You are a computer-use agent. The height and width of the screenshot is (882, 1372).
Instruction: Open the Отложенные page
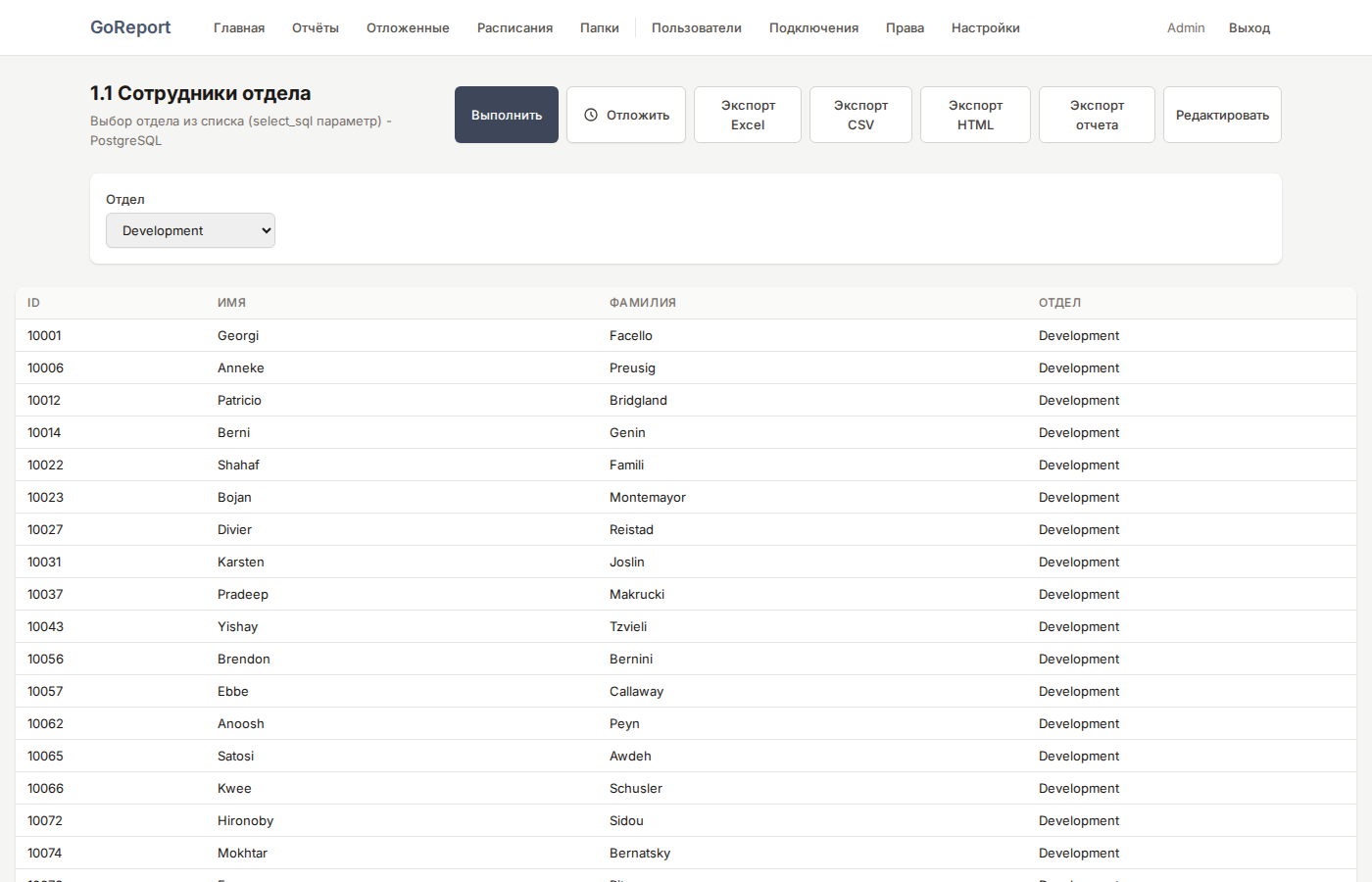click(x=408, y=27)
